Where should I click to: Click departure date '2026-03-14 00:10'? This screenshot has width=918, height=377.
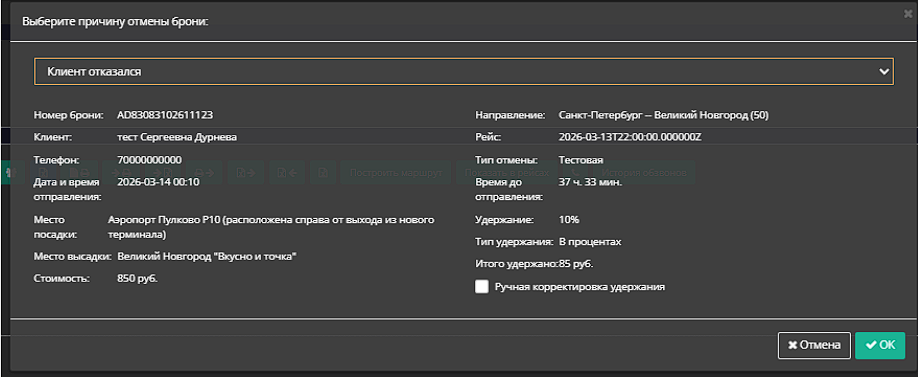158,182
